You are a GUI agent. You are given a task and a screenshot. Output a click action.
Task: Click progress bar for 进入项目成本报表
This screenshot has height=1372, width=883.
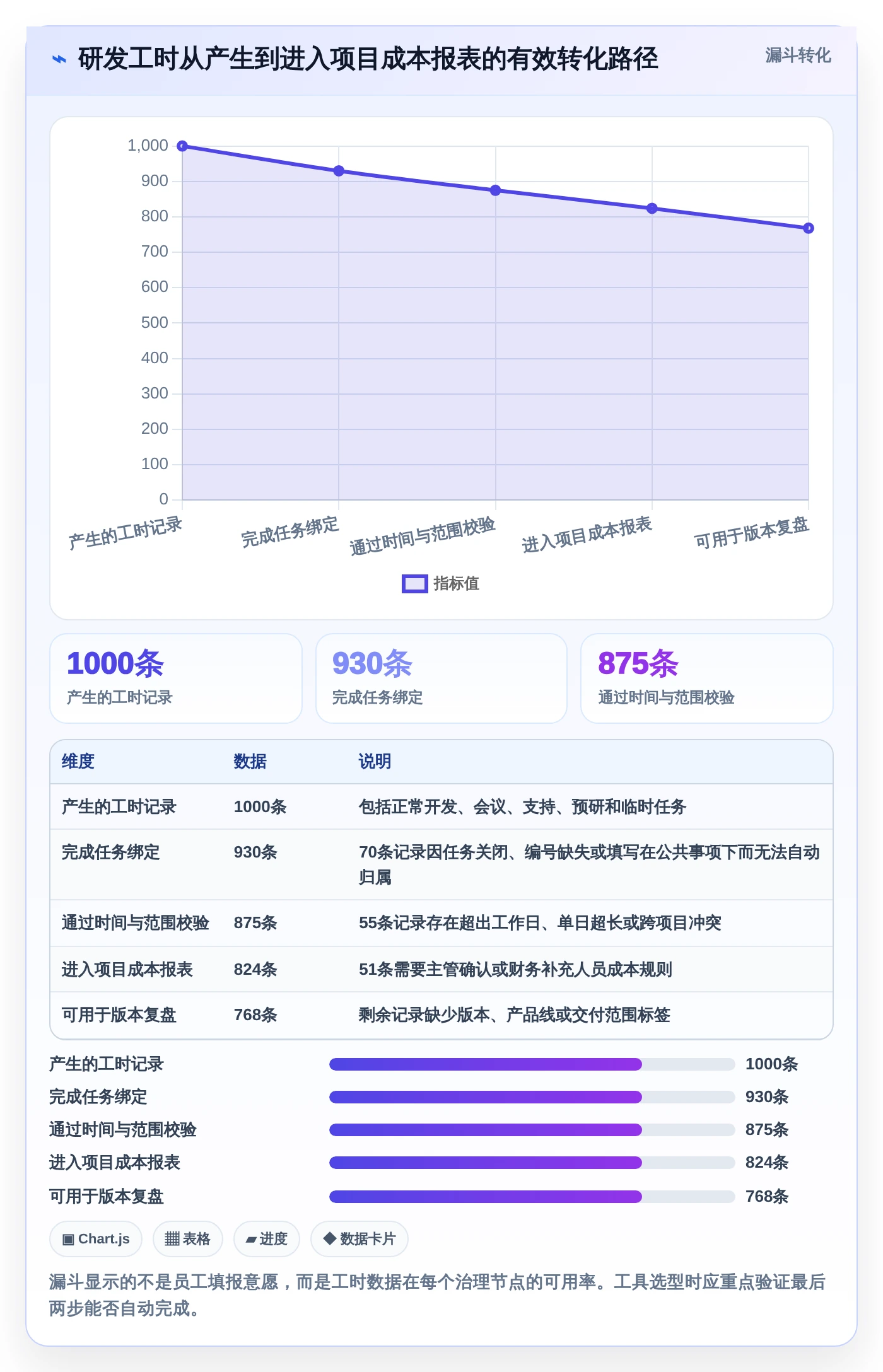(532, 1163)
